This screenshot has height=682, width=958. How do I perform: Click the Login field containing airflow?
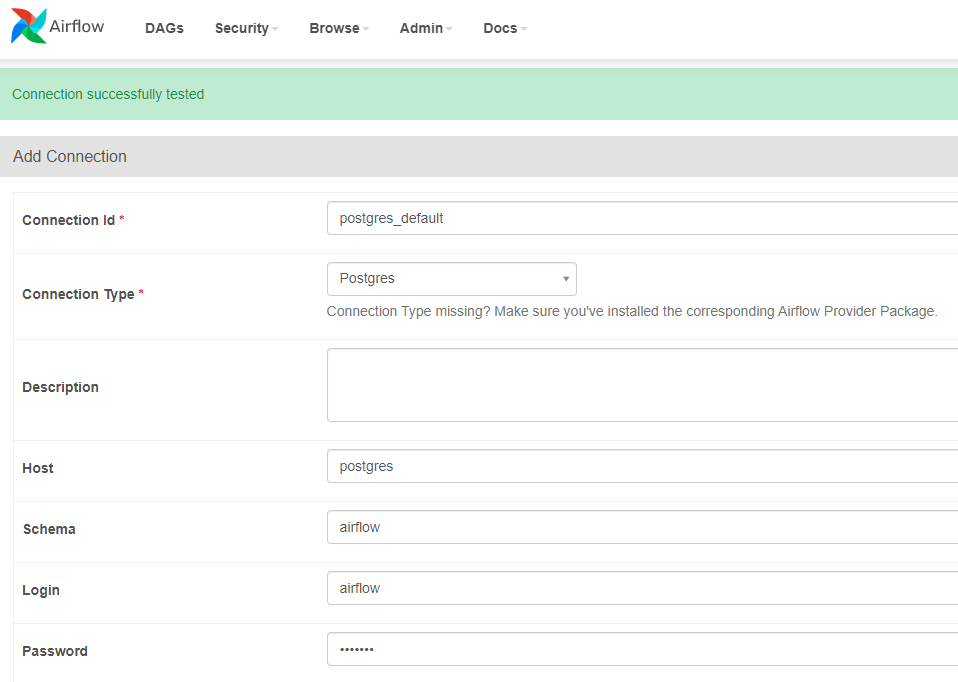(x=643, y=588)
